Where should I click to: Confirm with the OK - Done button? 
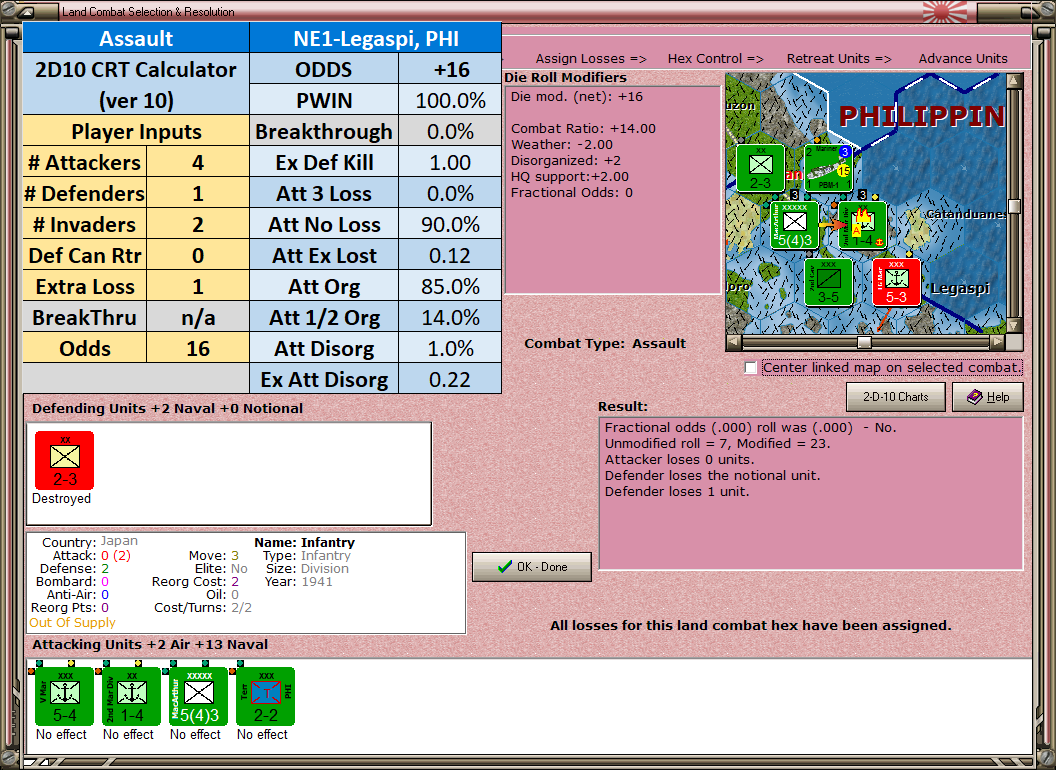[x=532, y=567]
